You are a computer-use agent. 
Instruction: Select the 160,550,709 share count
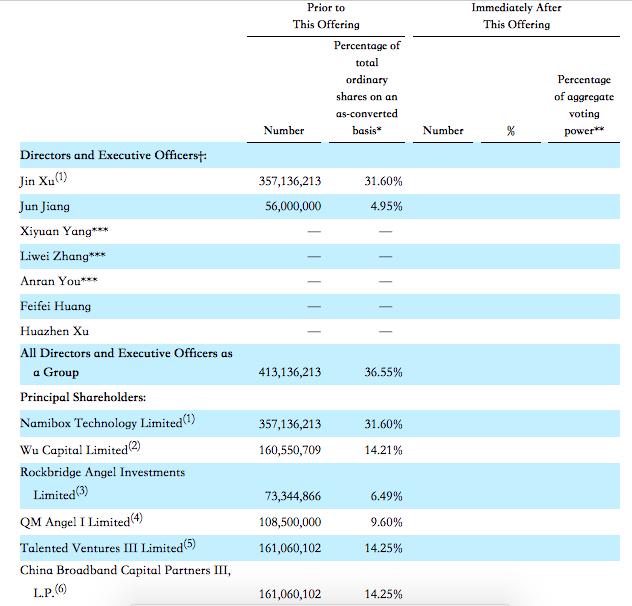coord(290,450)
